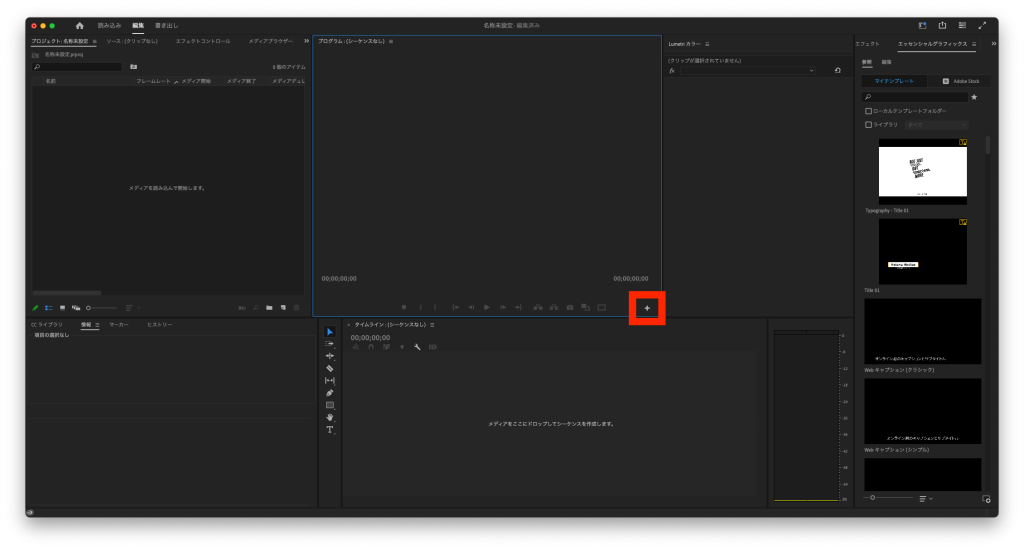The width and height of the screenshot is (1024, 551).
Task: Click the マイテンプレート button
Action: (894, 80)
